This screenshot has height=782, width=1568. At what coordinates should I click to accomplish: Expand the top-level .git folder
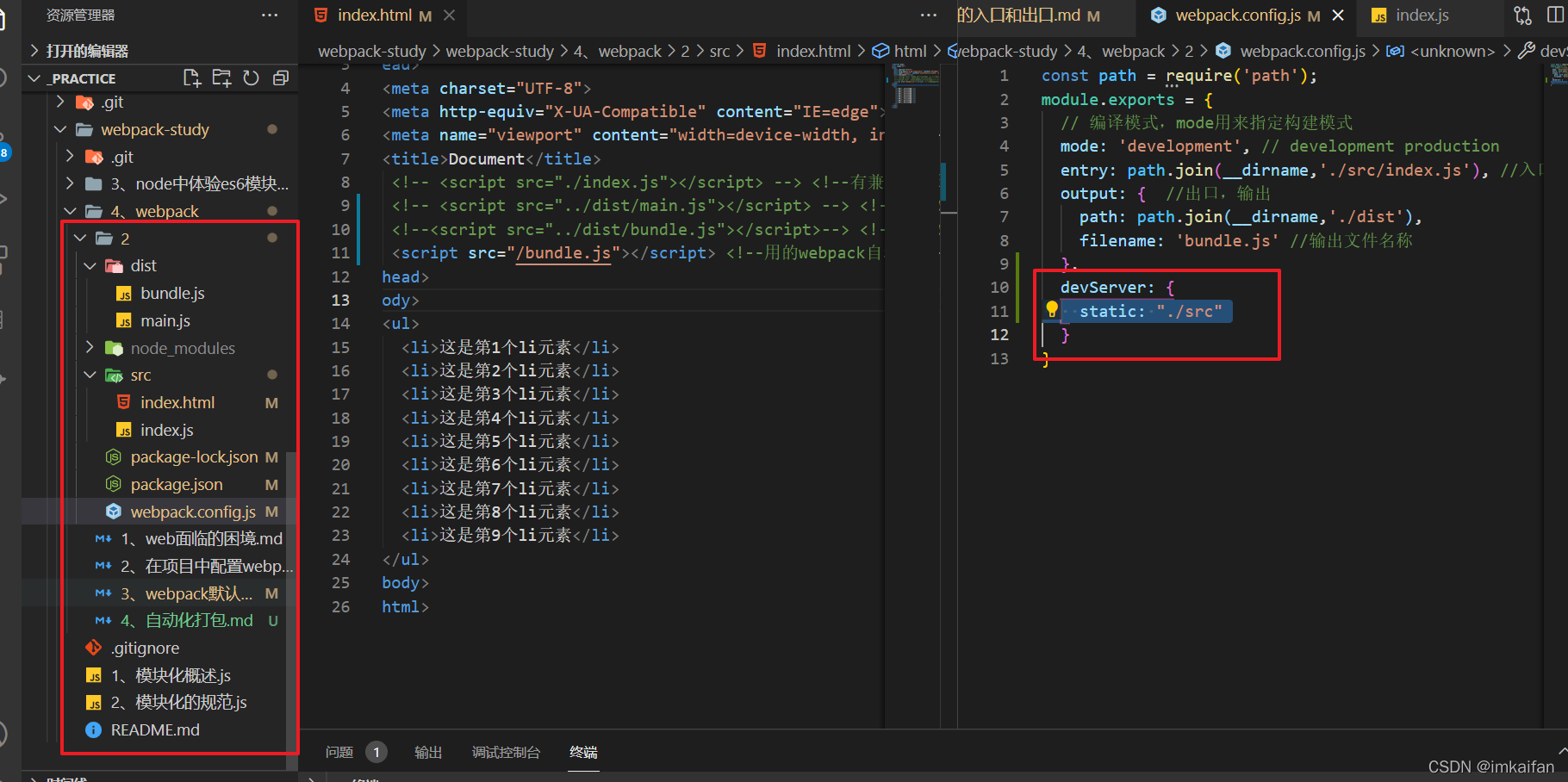[112, 102]
